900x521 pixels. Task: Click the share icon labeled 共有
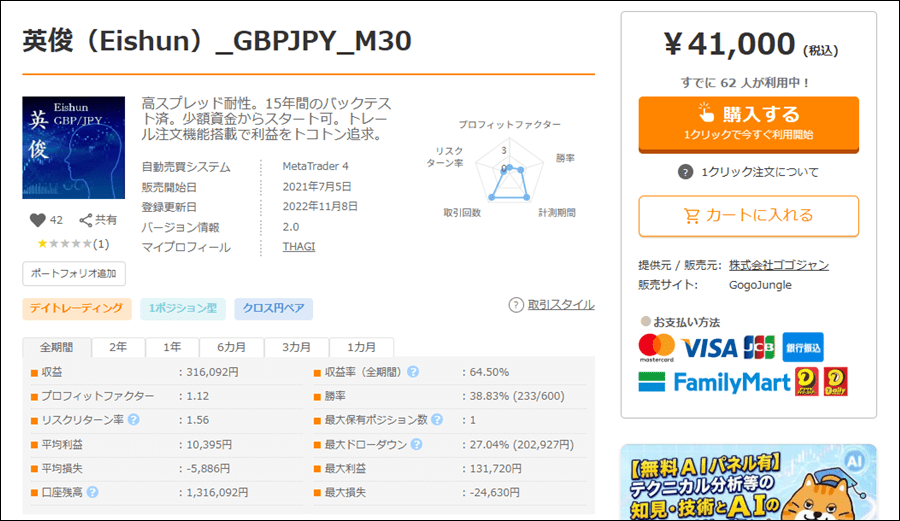[x=86, y=220]
